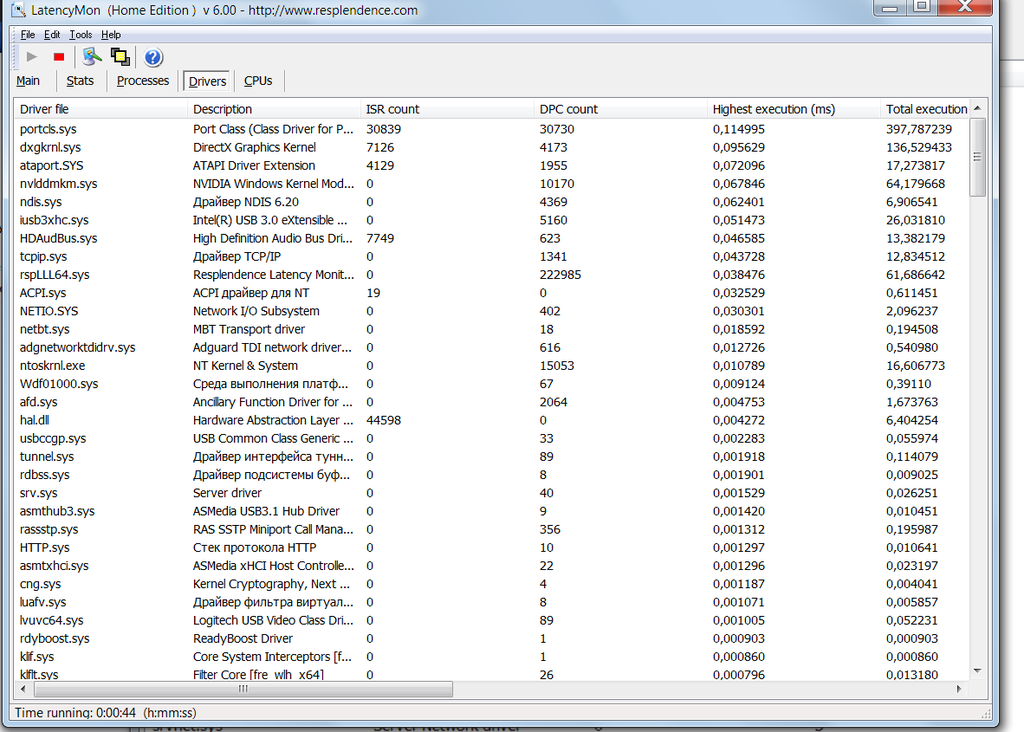
Task: Open the Help menu
Action: (110, 35)
